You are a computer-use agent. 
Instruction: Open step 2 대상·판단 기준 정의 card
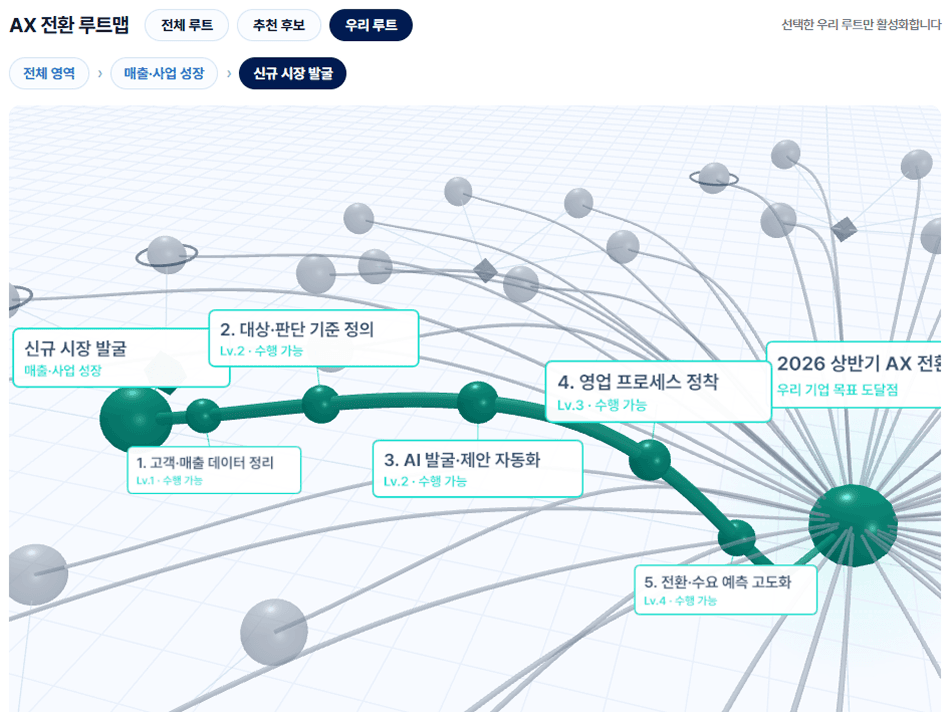(x=314, y=338)
